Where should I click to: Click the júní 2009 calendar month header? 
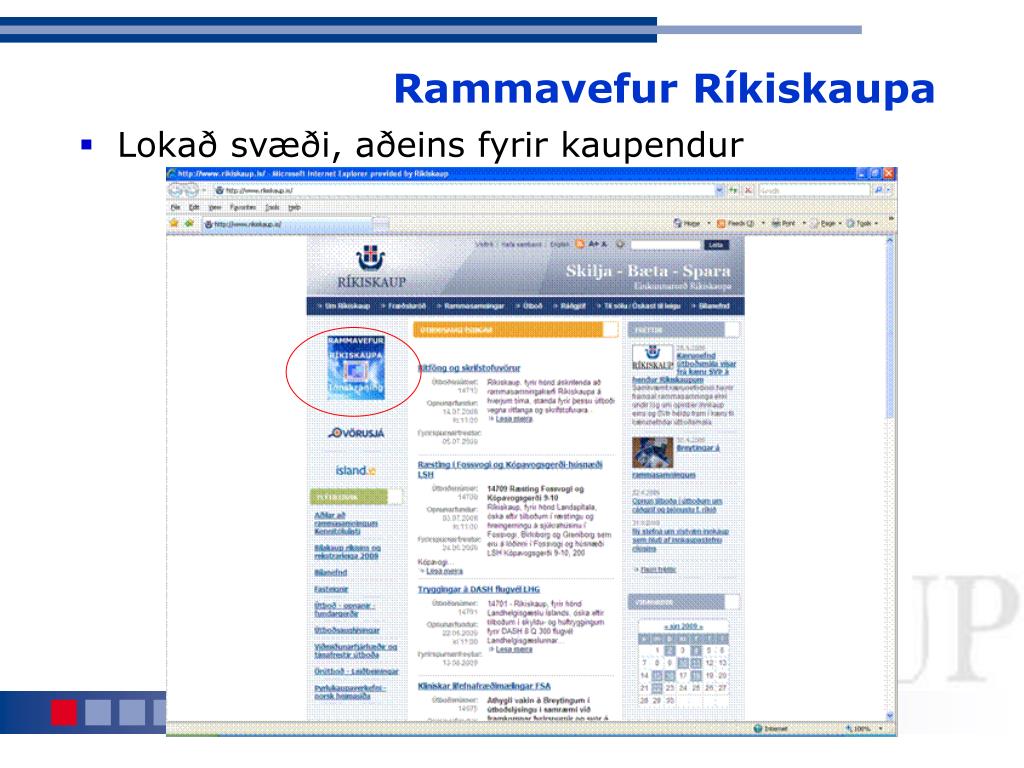(x=683, y=626)
